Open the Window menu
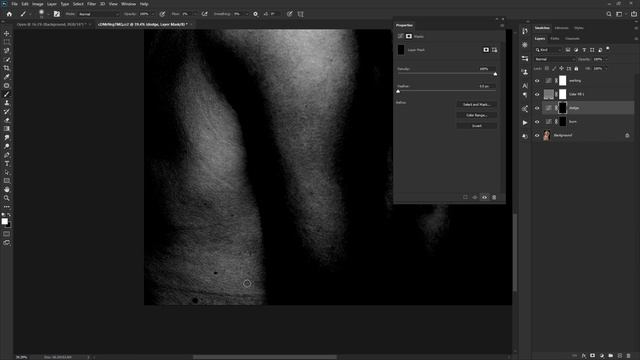The image size is (640, 360). tap(128, 4)
